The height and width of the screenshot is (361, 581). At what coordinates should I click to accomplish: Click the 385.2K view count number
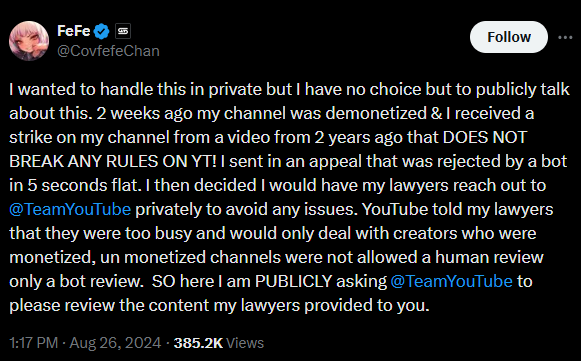coord(198,343)
